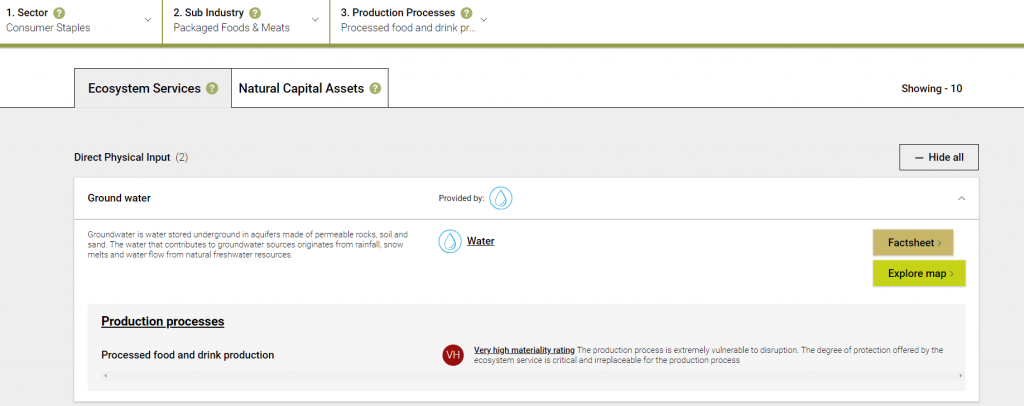This screenshot has width=1024, height=406.
Task: Click the help icon beside Production Processes
Action: (465, 13)
